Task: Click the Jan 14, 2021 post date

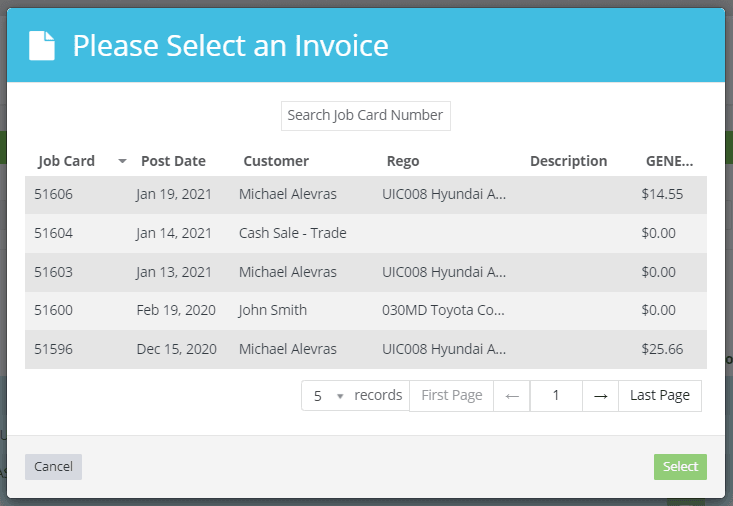Action: coord(174,233)
